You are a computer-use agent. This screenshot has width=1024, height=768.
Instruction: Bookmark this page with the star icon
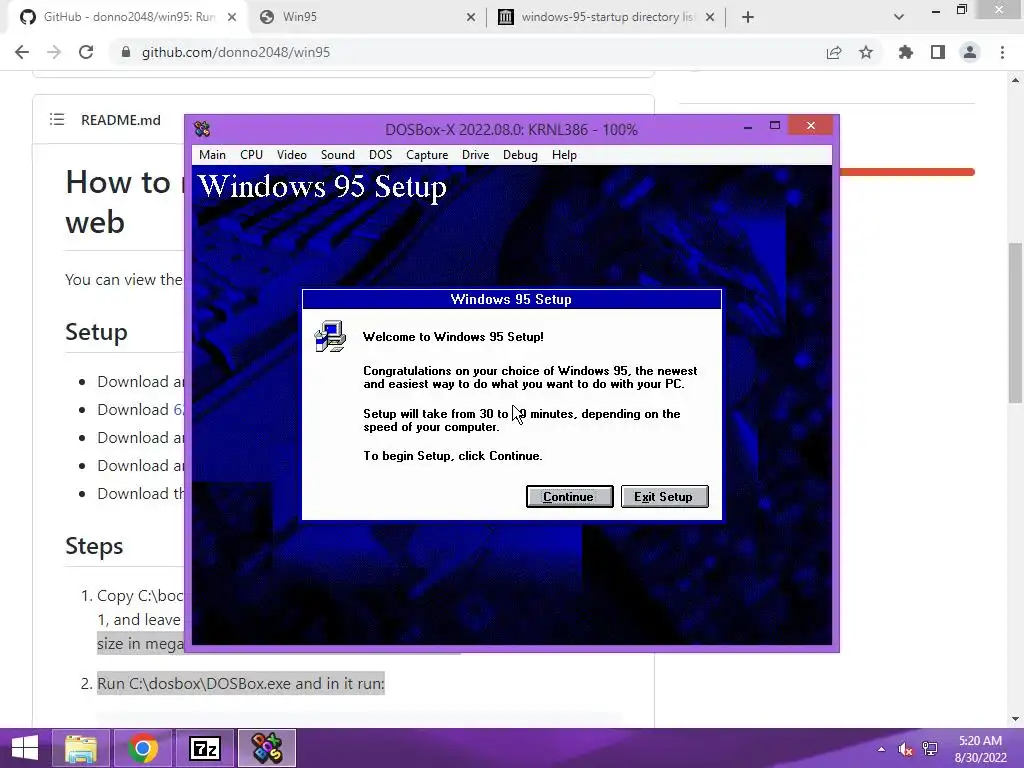(x=866, y=52)
